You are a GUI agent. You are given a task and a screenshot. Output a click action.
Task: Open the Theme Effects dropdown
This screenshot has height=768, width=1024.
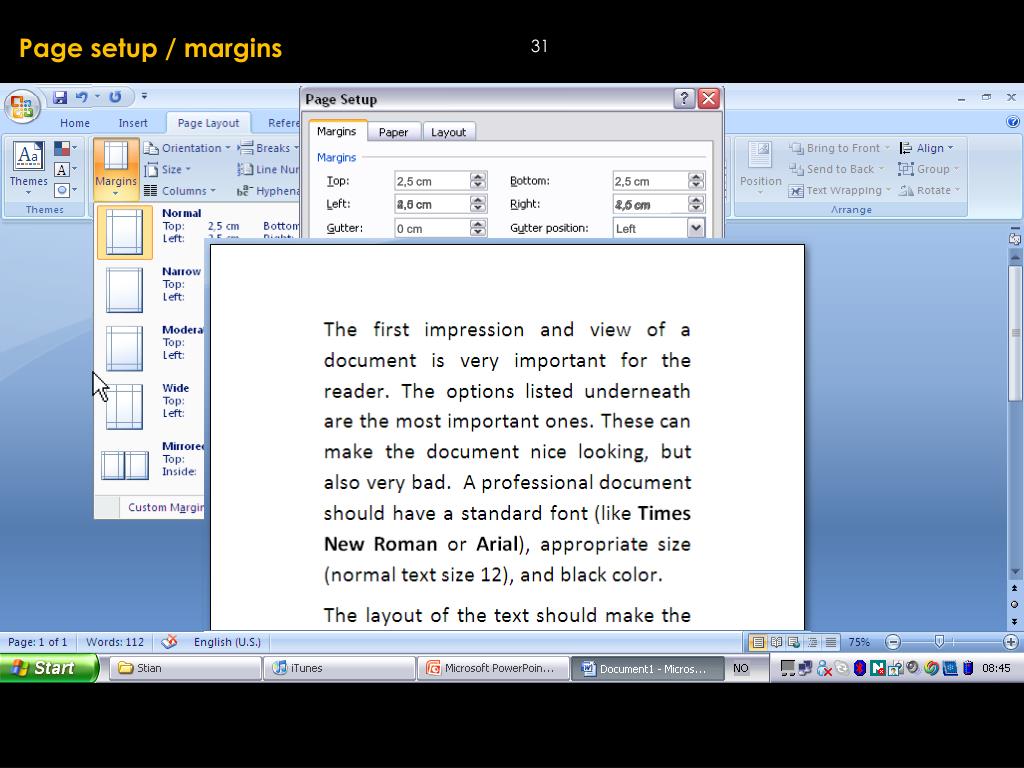65,190
